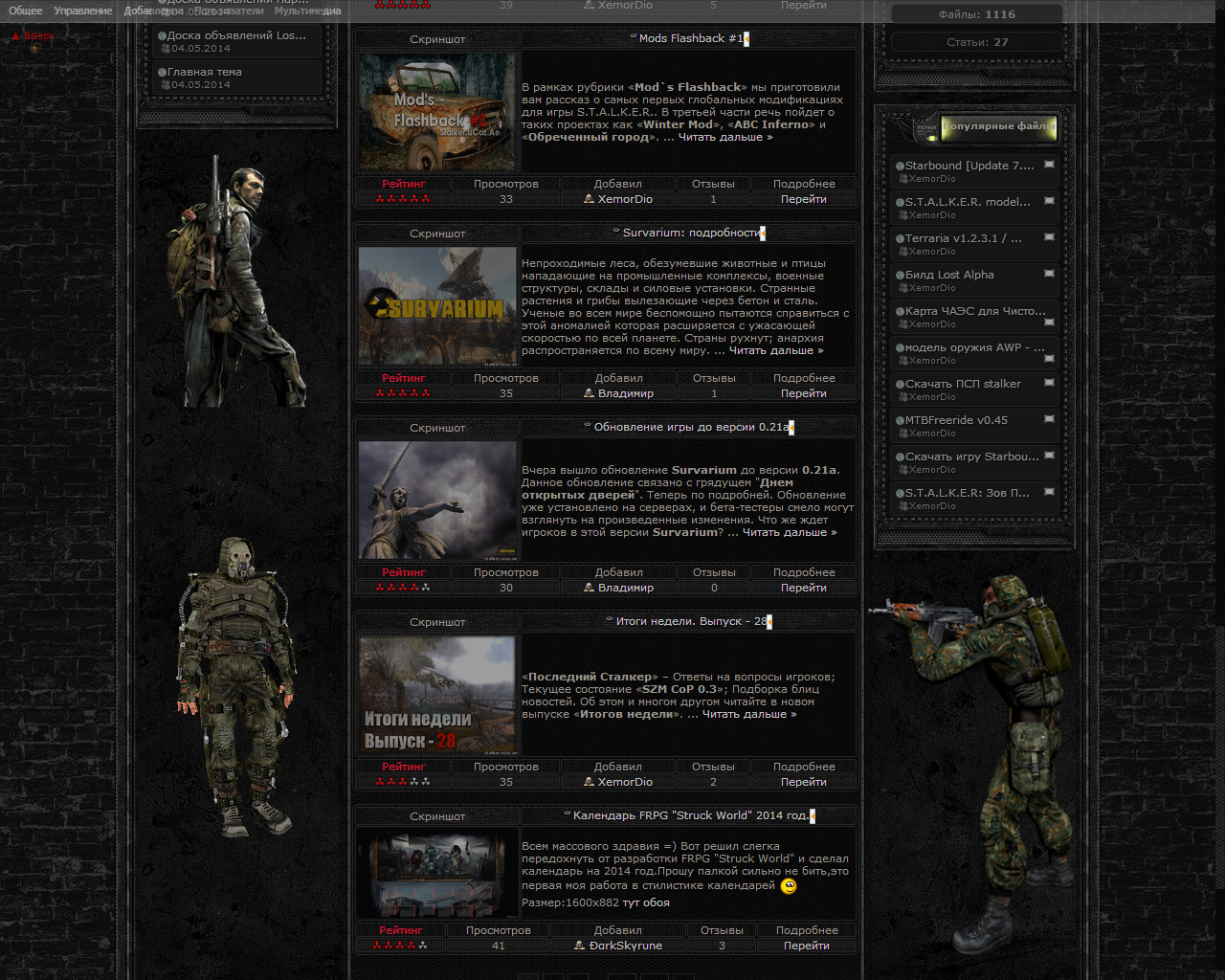
Task: Open the statue thumbnail of 0.21a update
Action: point(437,501)
